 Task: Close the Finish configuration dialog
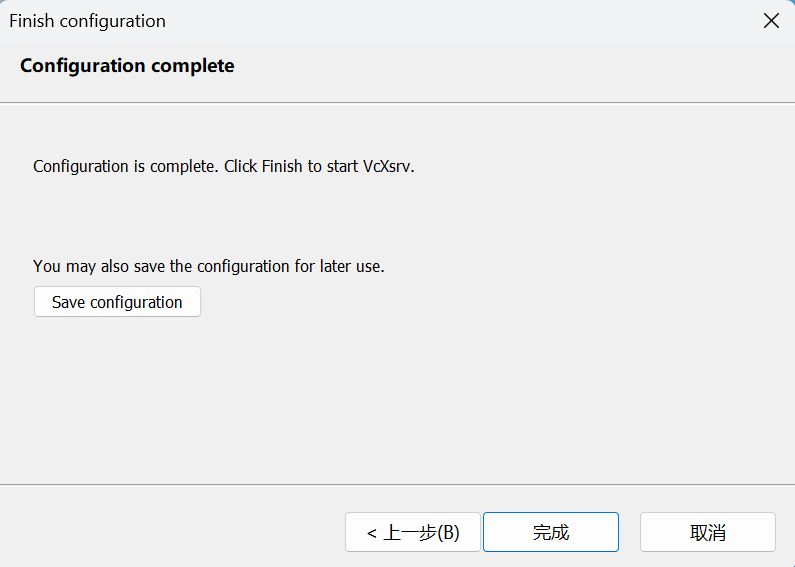(771, 21)
